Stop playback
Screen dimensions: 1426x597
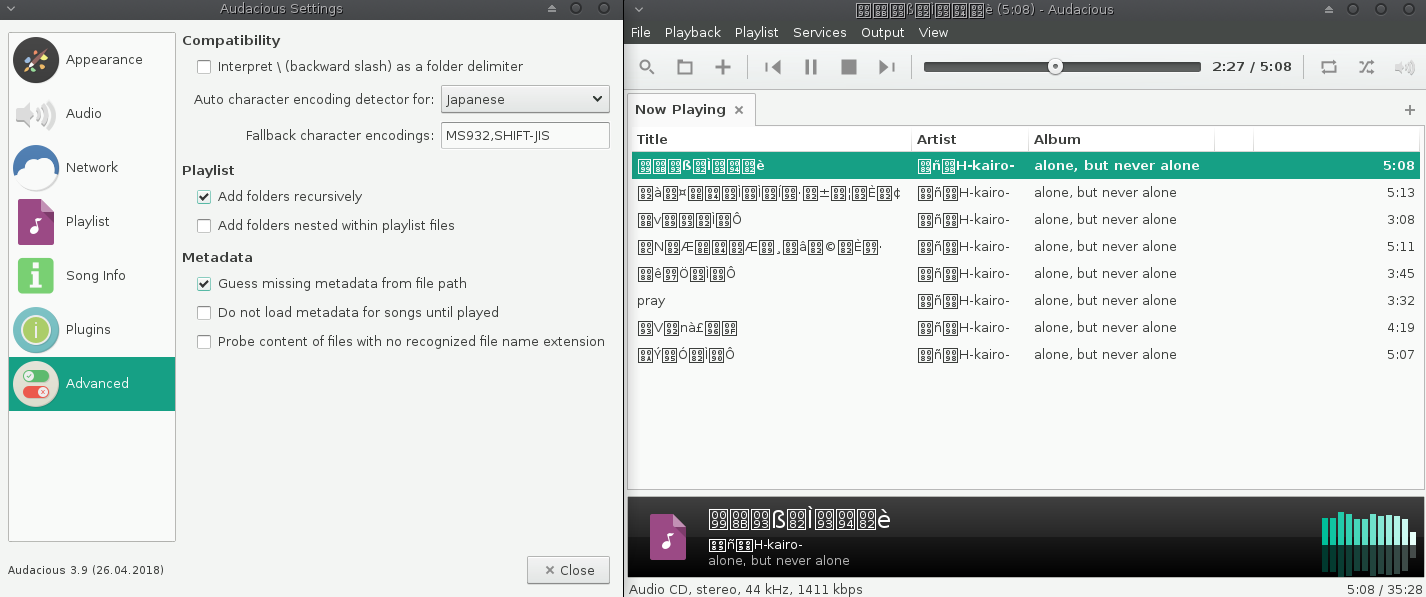point(849,67)
